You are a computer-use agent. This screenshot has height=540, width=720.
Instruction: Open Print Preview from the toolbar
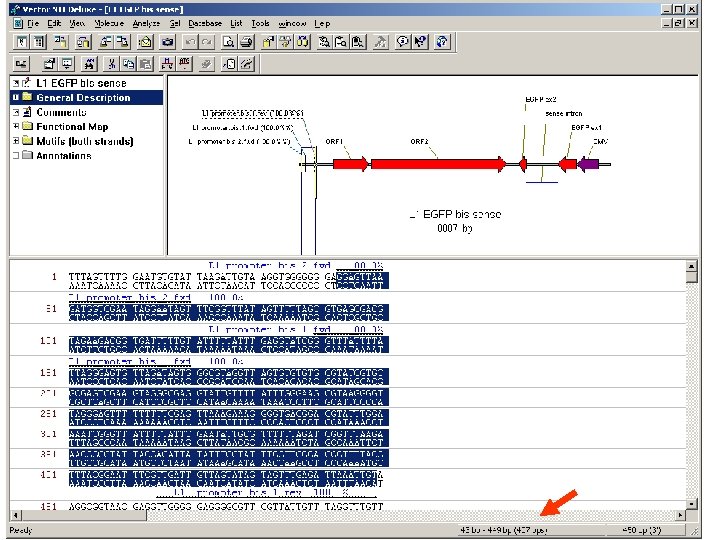(228, 42)
